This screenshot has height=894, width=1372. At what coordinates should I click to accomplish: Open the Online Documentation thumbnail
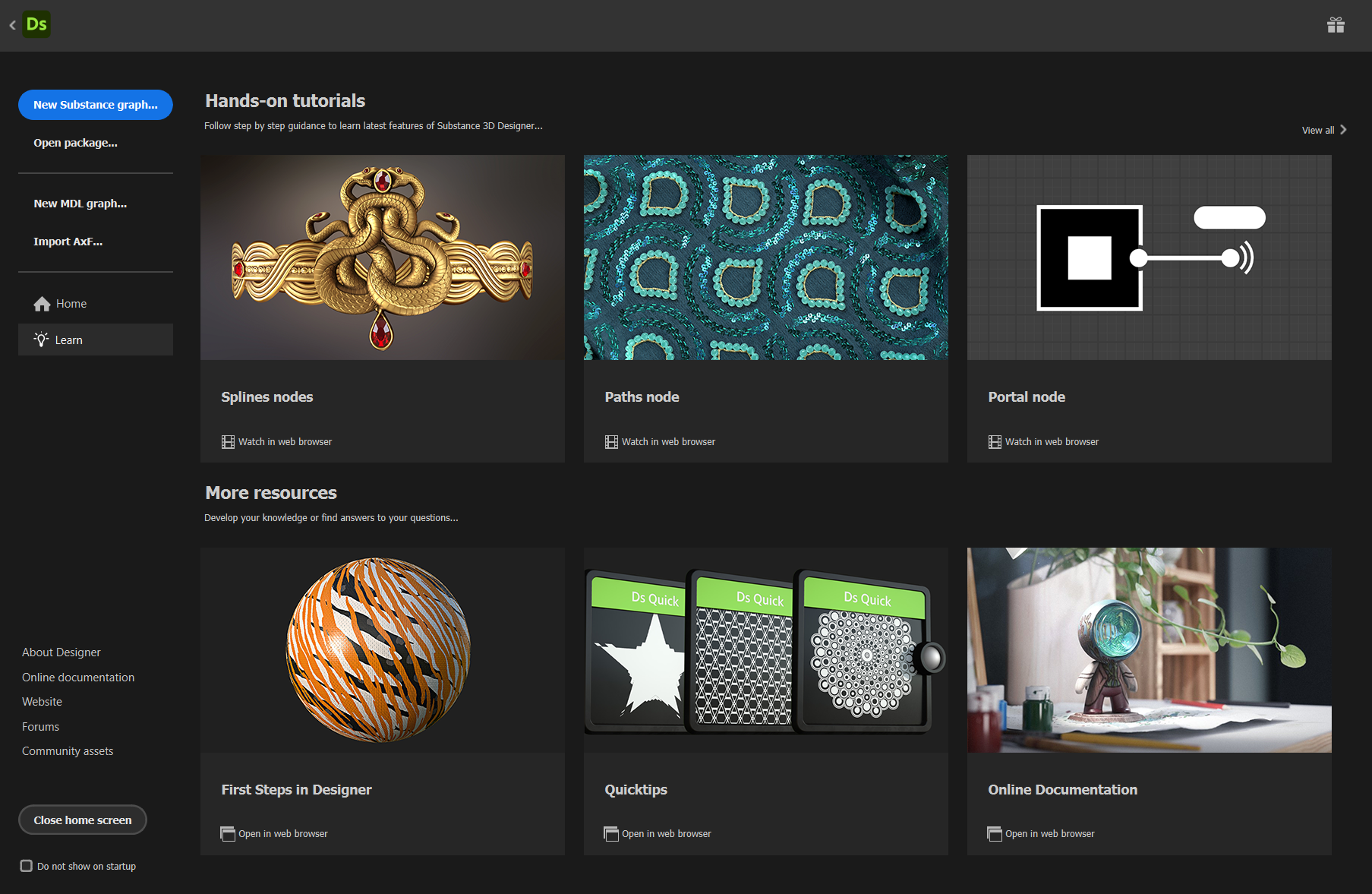coord(1149,649)
